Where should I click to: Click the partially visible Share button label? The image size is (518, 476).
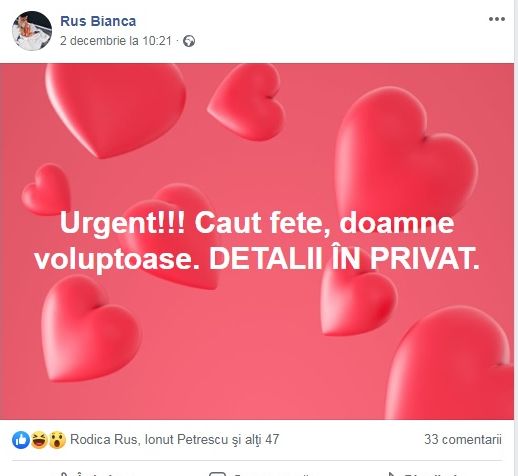(x=430, y=474)
